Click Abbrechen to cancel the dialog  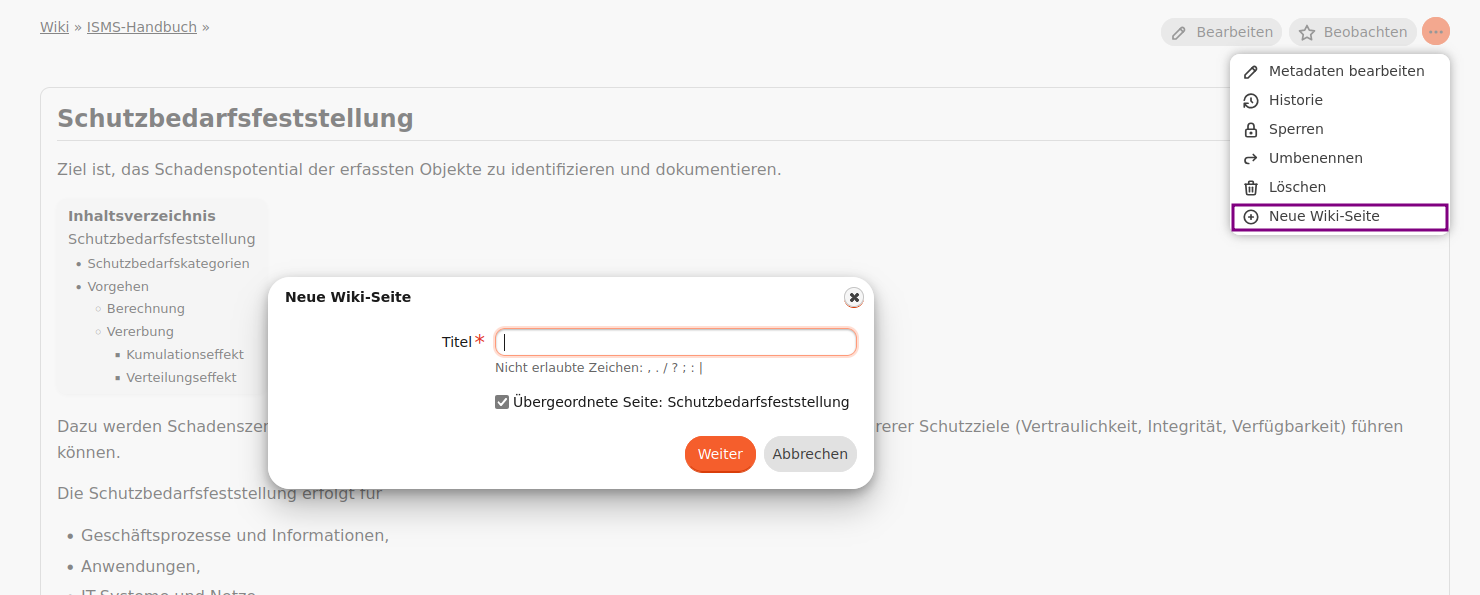[810, 454]
